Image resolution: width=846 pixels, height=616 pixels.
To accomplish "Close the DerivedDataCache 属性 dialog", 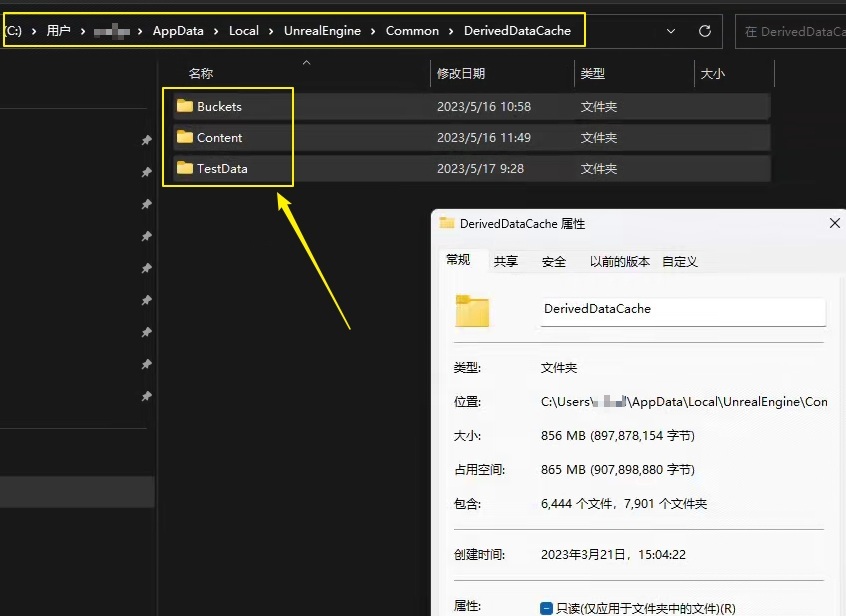I will tap(834, 223).
